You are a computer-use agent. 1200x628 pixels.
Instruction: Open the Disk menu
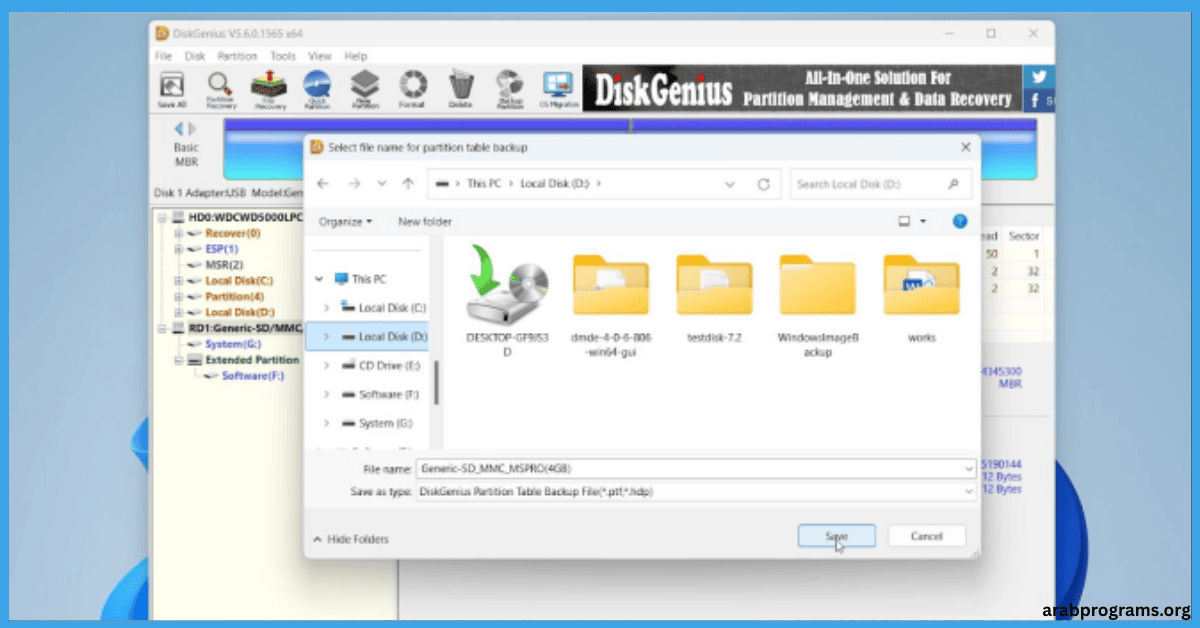pos(193,56)
